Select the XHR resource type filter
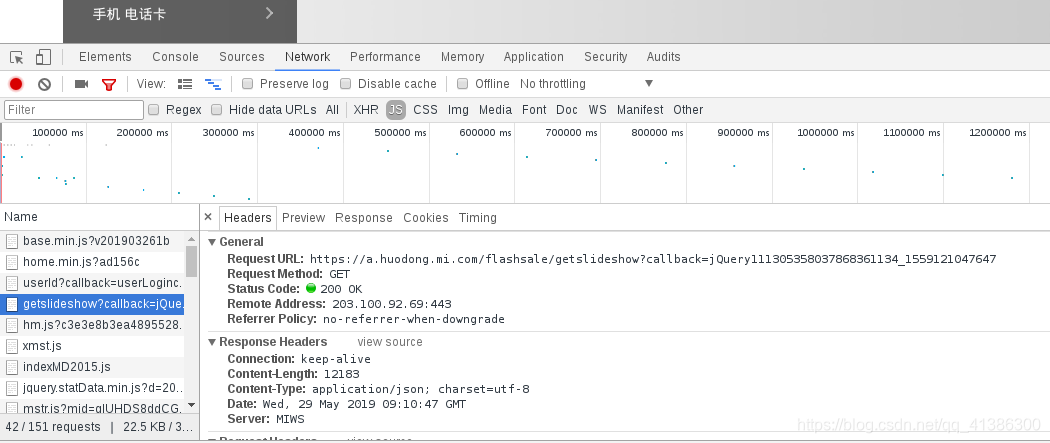 (366, 110)
